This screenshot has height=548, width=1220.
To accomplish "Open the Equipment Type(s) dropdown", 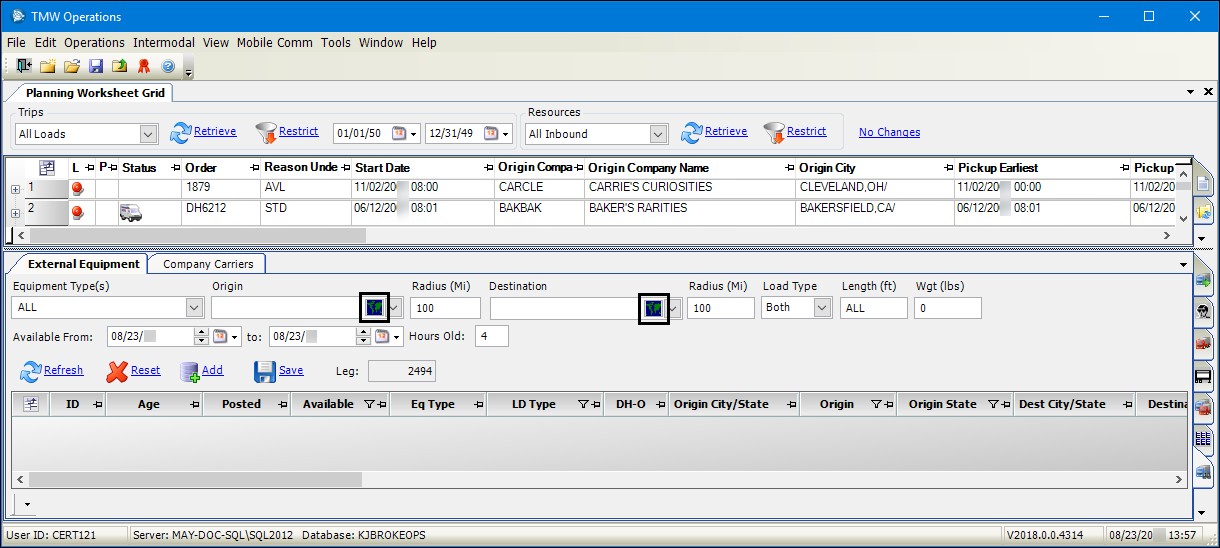I will 194,308.
